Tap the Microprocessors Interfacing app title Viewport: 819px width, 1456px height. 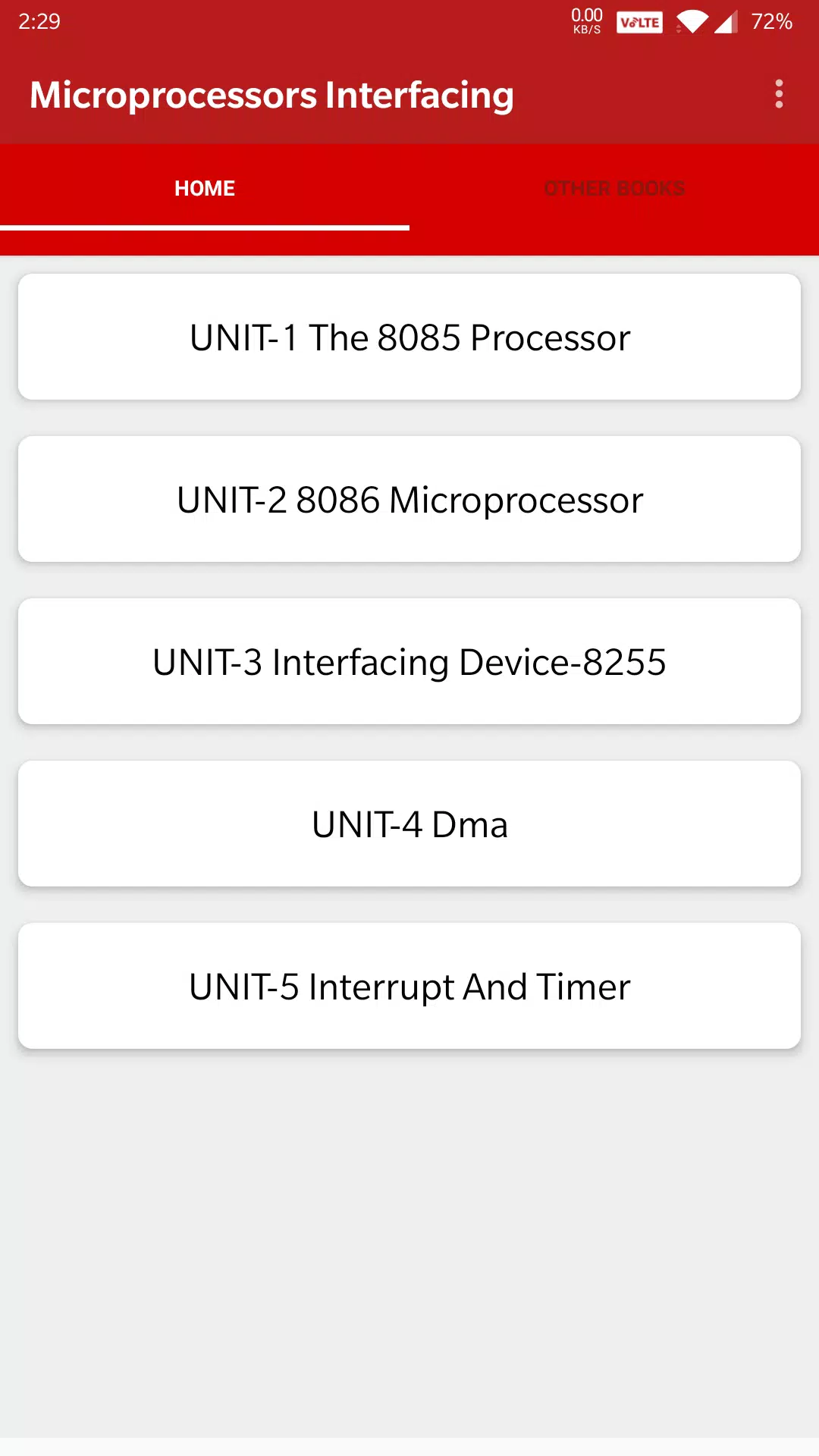(x=271, y=96)
